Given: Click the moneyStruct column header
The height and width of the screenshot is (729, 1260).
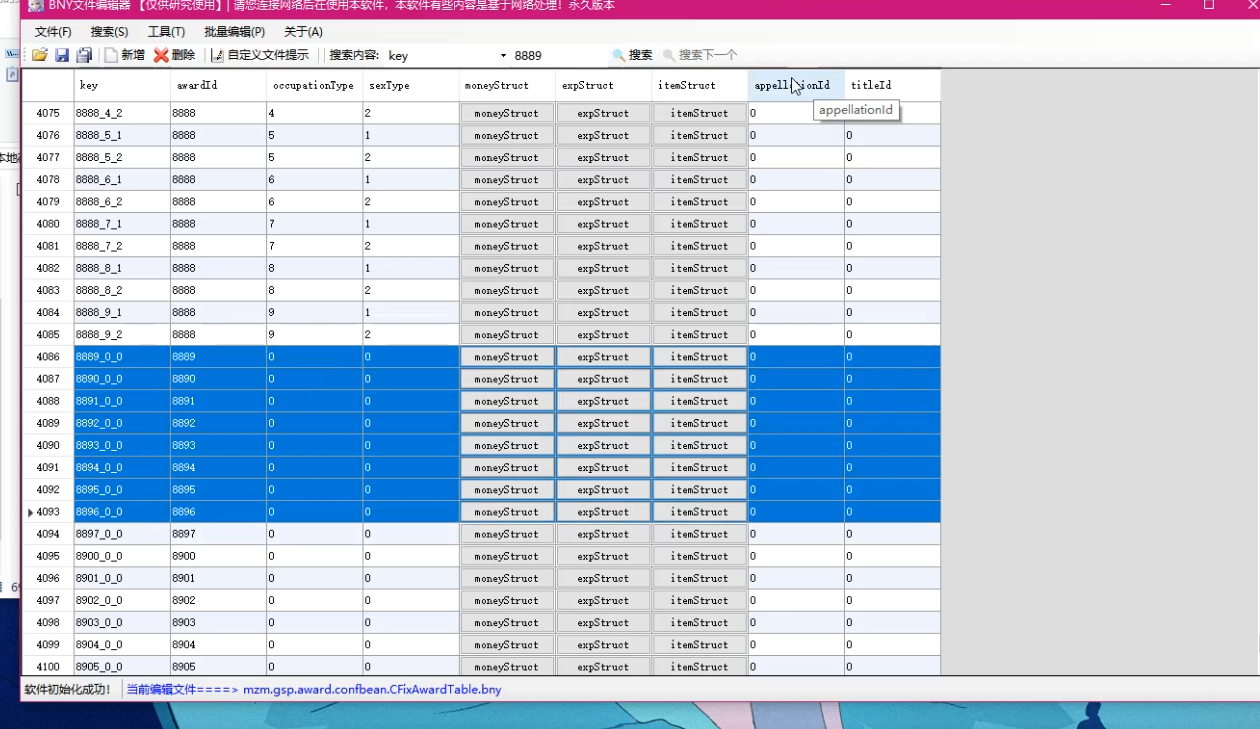Looking at the screenshot, I should coord(507,85).
